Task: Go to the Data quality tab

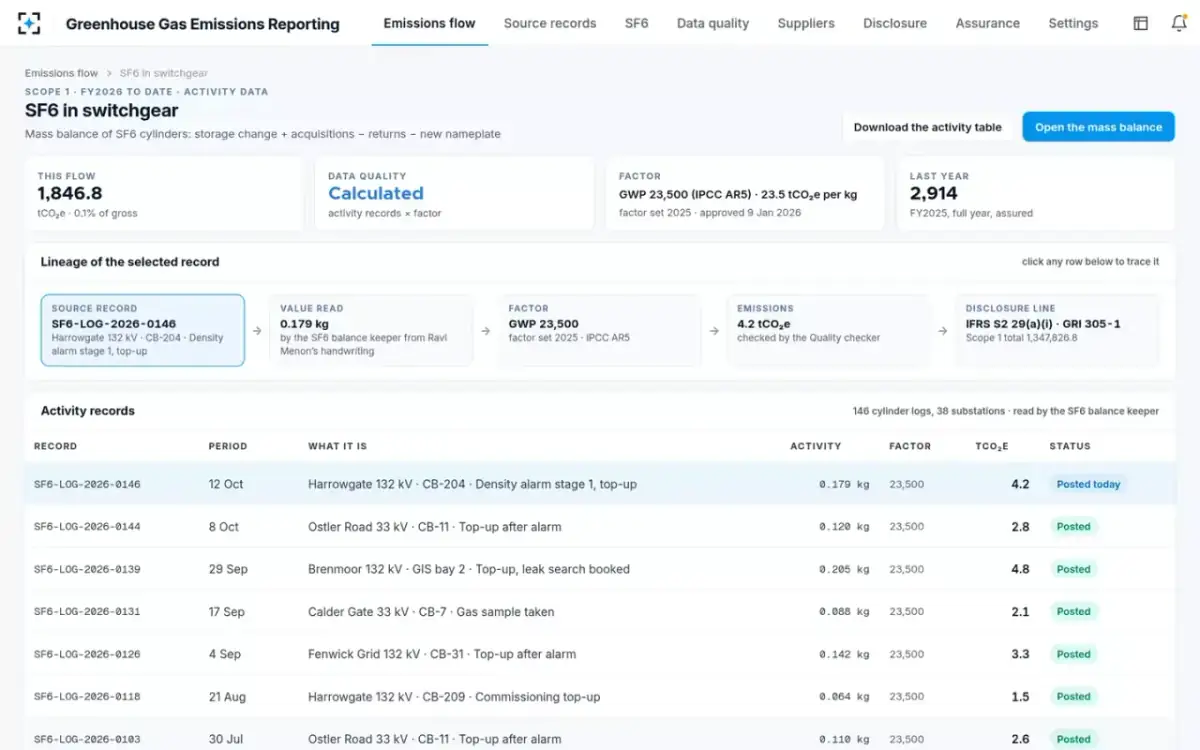Action: 713,23
